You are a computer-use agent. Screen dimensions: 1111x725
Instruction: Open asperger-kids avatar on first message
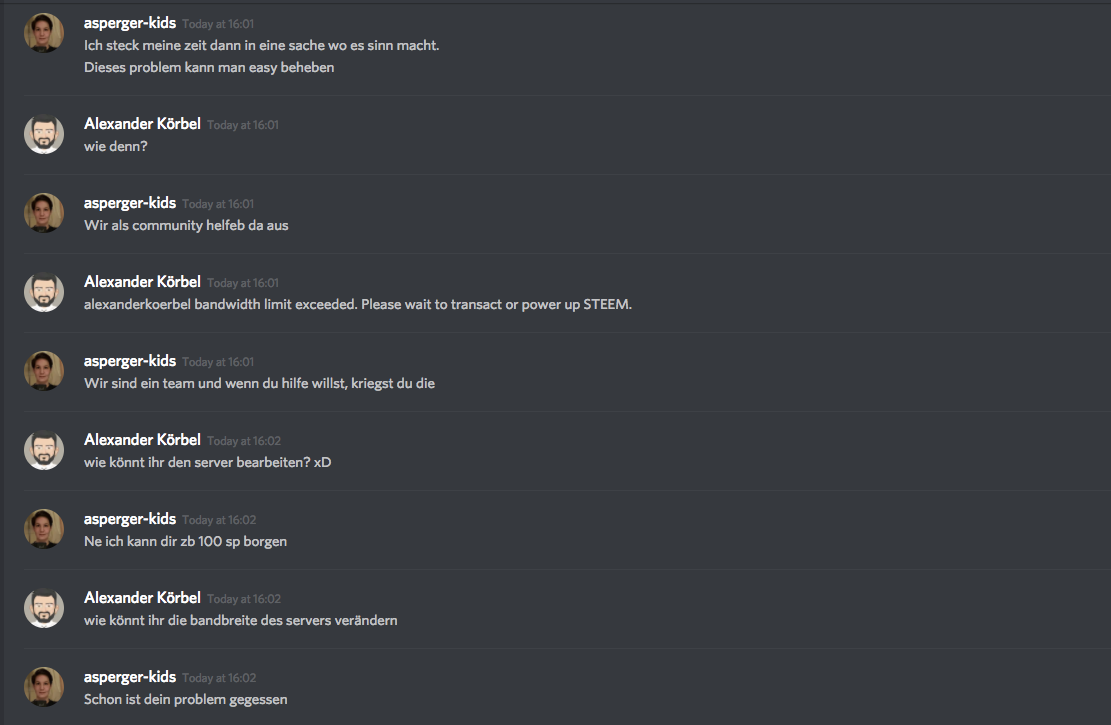point(44,33)
